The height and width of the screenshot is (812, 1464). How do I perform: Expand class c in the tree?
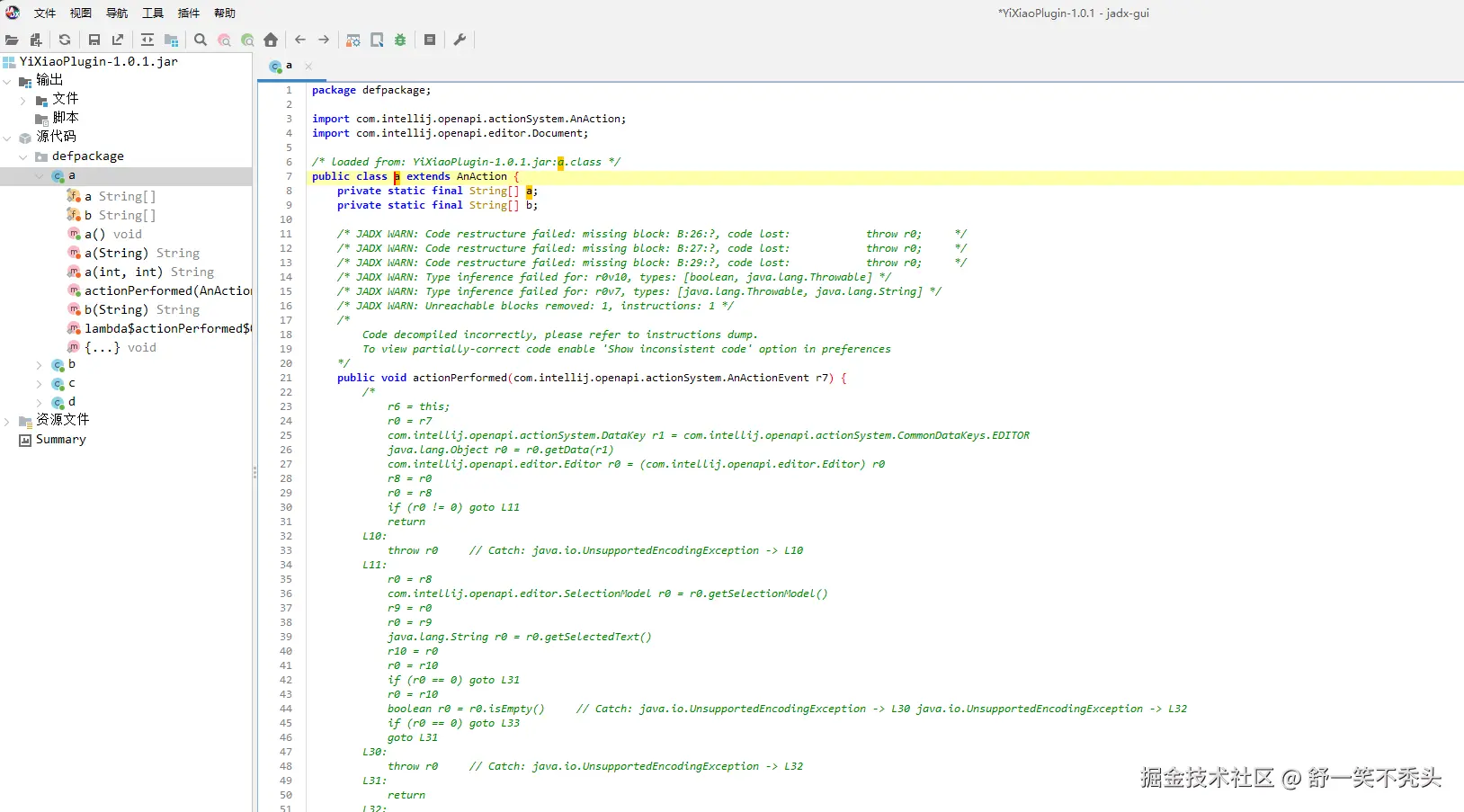pyautogui.click(x=40, y=383)
